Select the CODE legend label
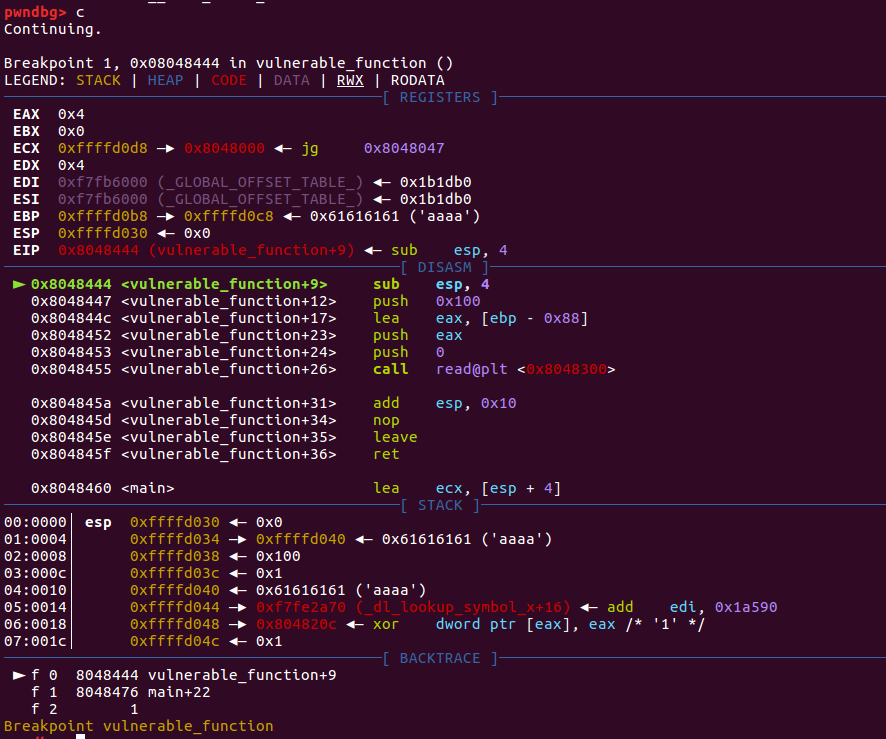 [x=229, y=80]
